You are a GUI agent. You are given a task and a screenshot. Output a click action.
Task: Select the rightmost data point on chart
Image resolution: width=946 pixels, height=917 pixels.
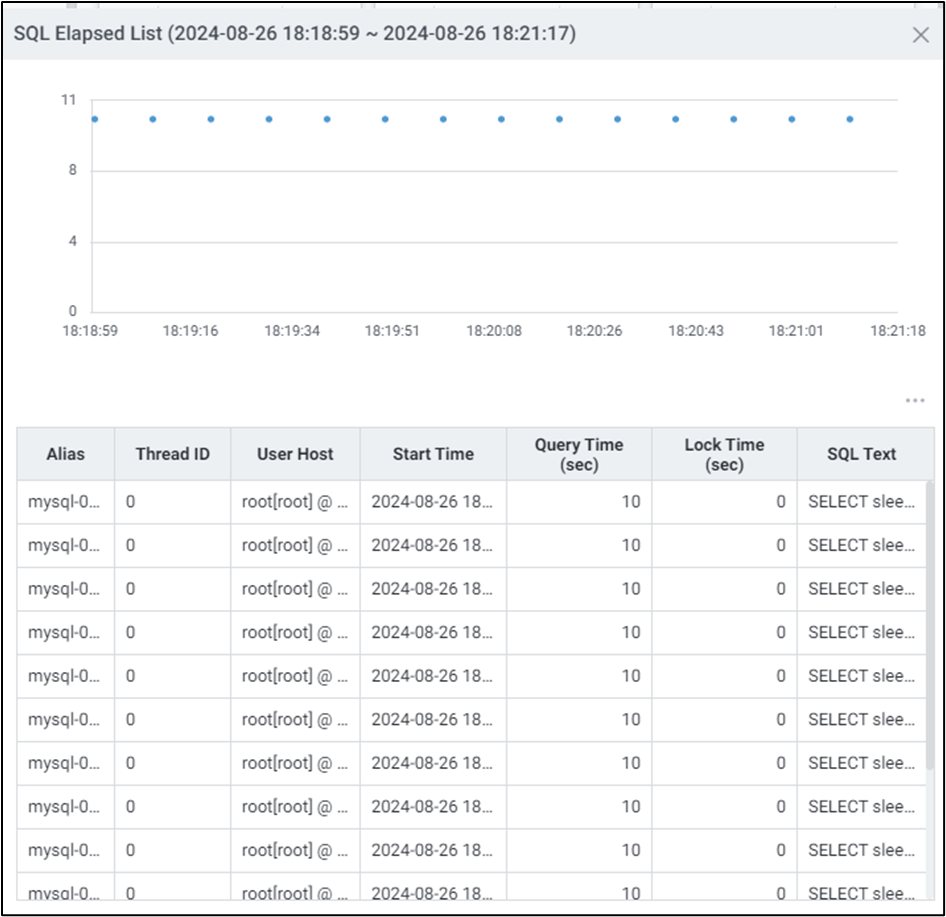coord(850,119)
